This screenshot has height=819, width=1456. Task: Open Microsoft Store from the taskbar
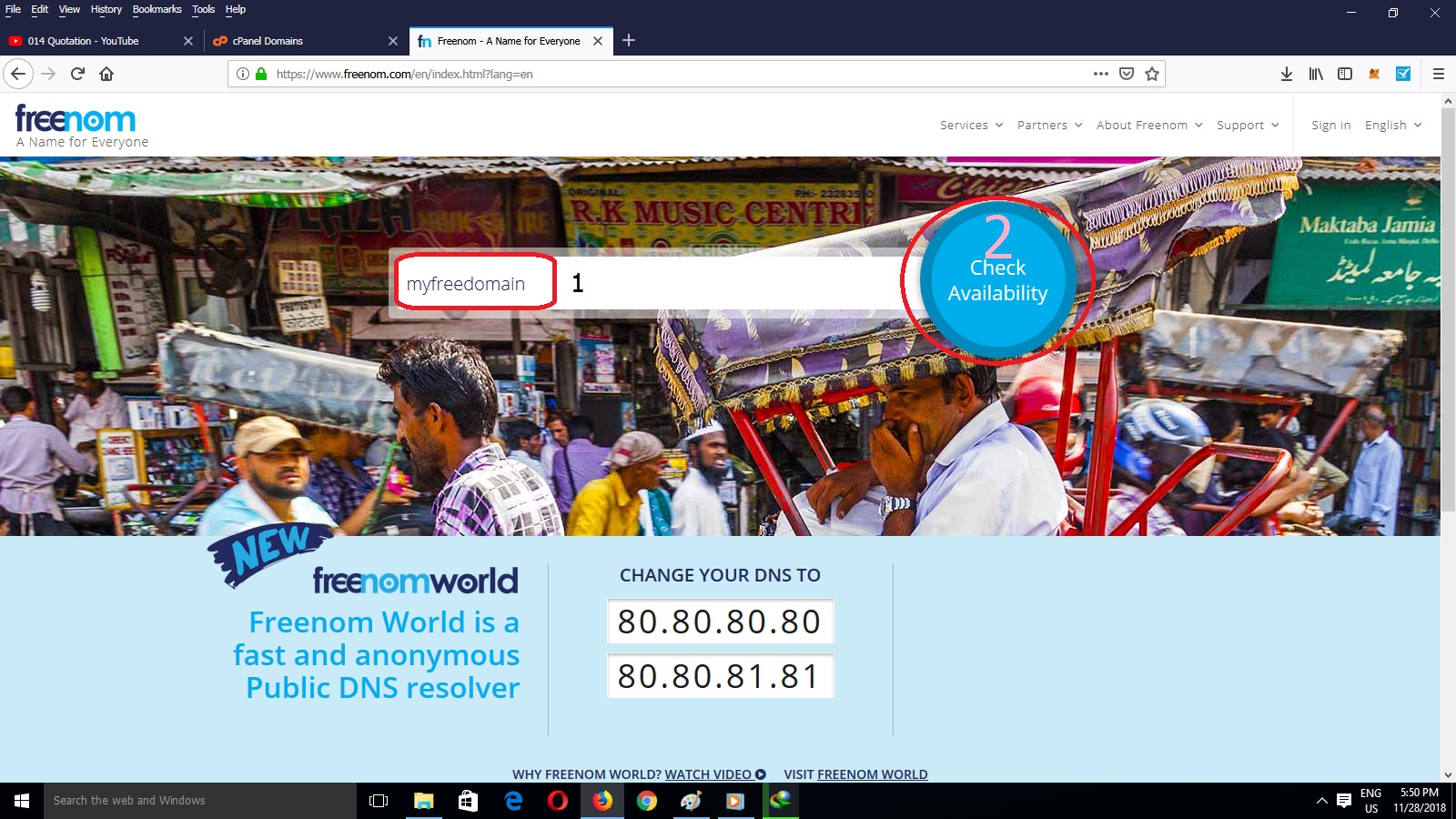pos(468,801)
